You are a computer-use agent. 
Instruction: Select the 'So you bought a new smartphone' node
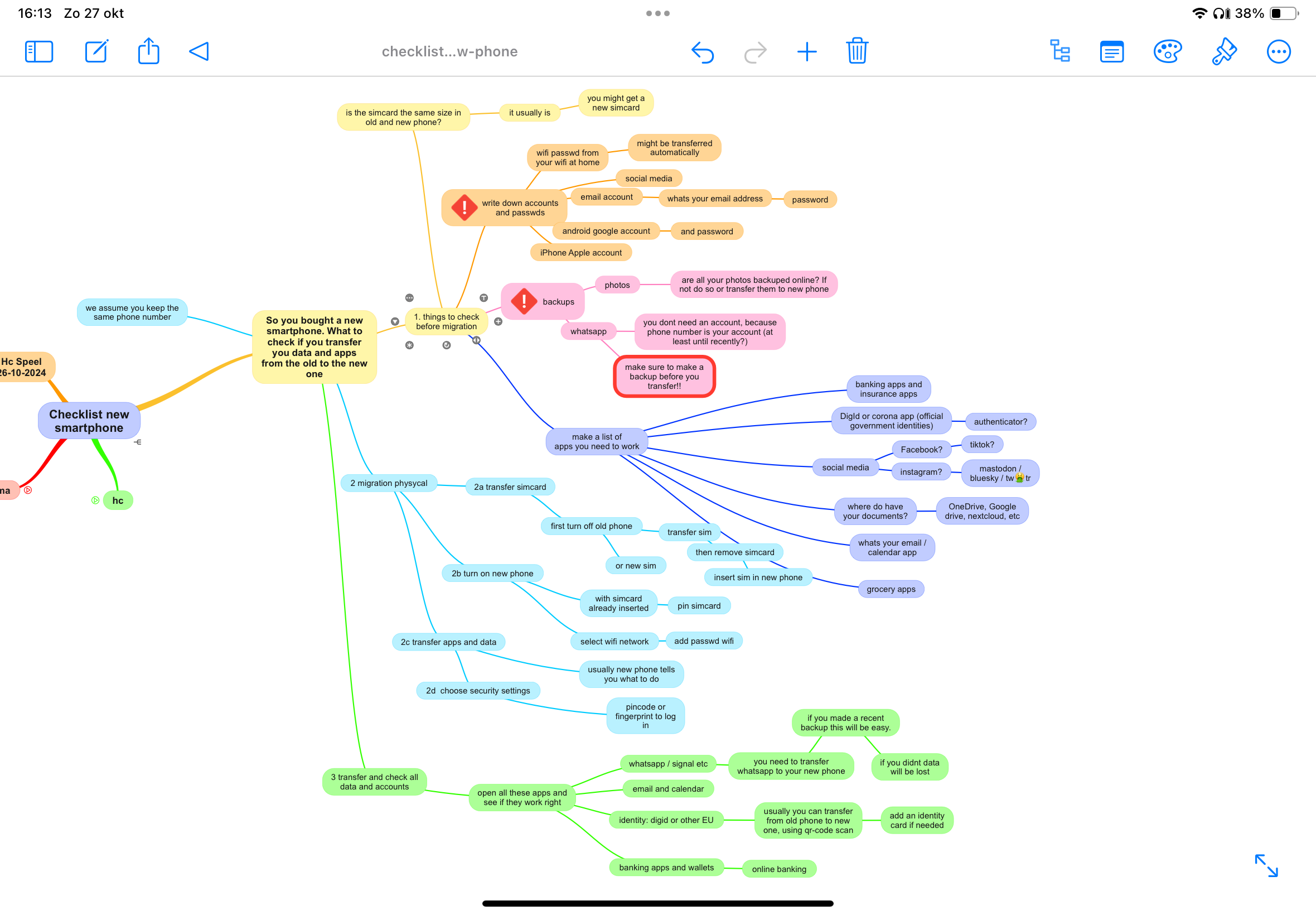tap(314, 347)
